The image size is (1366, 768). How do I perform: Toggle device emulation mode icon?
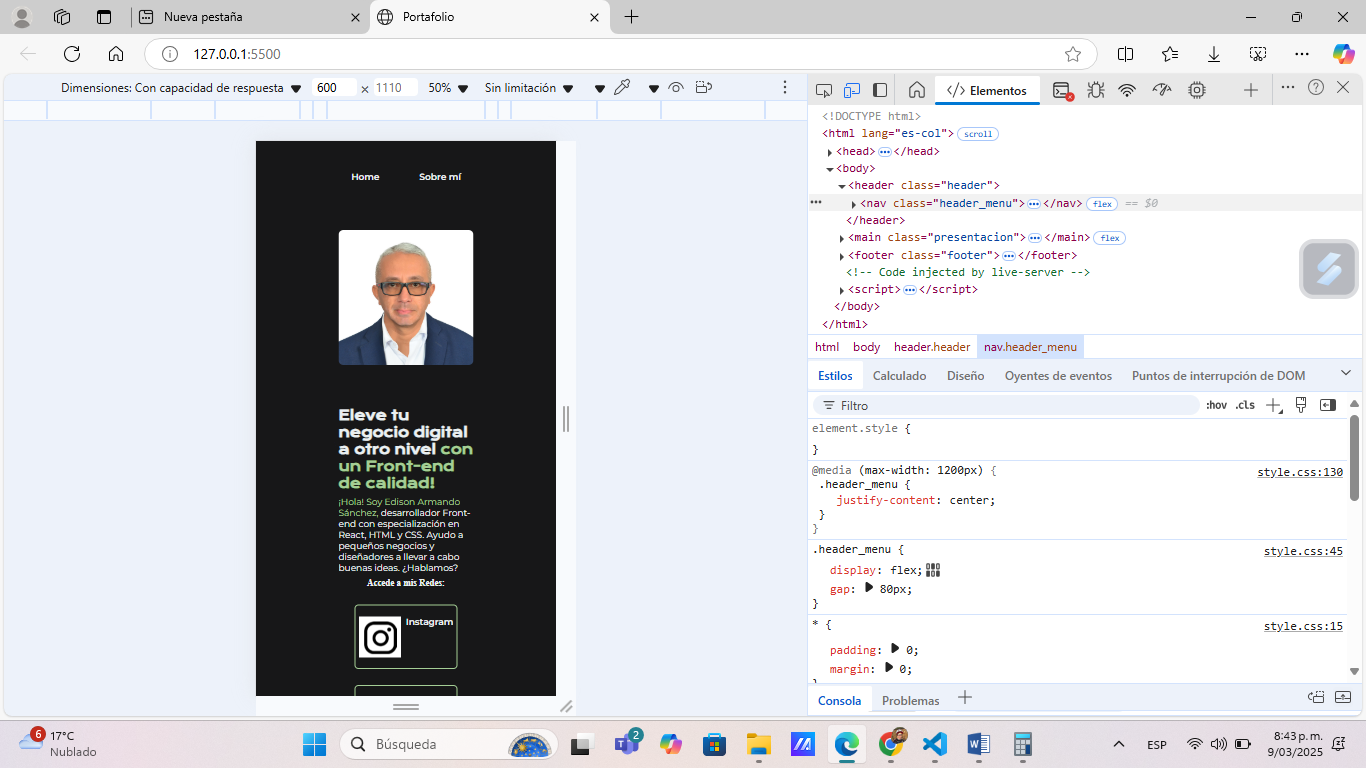852,90
